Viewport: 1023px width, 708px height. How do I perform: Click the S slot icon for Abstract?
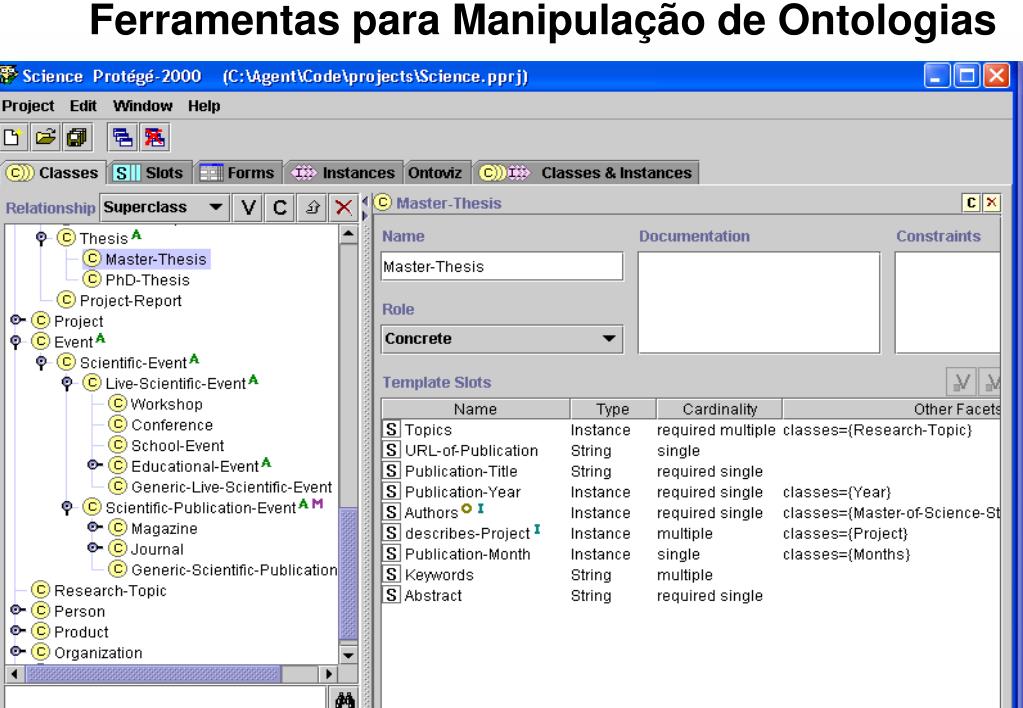click(x=391, y=595)
